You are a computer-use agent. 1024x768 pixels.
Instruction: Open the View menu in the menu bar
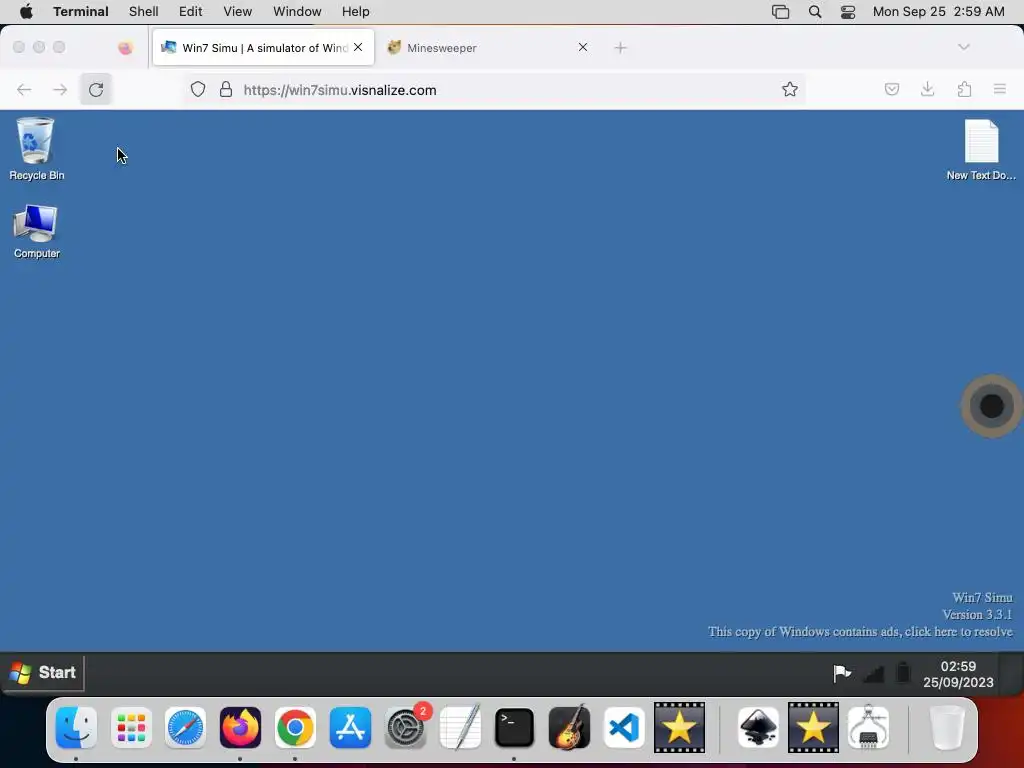238,11
